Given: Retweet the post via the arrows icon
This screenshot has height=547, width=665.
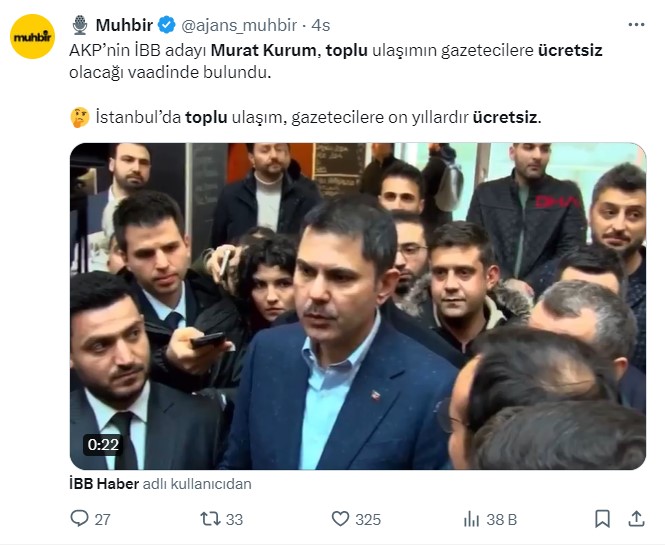Looking at the screenshot, I should point(210,519).
